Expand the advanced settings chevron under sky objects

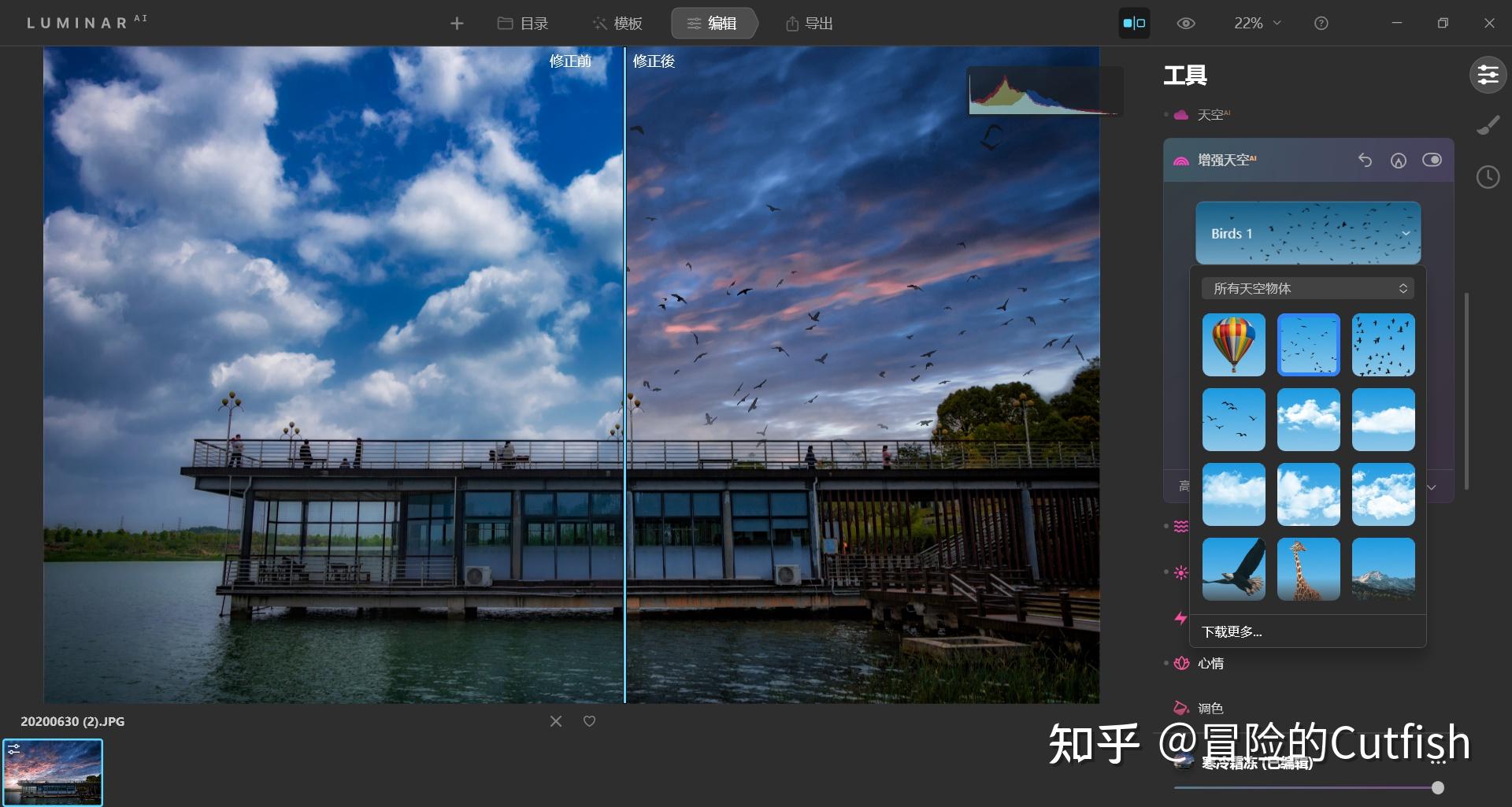pyautogui.click(x=1432, y=487)
